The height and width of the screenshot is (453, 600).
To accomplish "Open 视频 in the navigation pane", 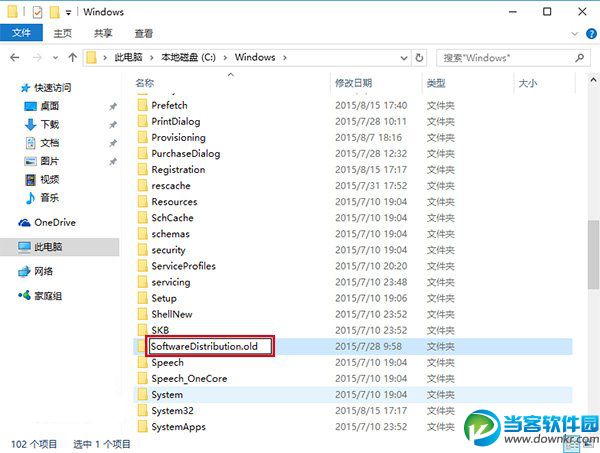I will point(50,179).
